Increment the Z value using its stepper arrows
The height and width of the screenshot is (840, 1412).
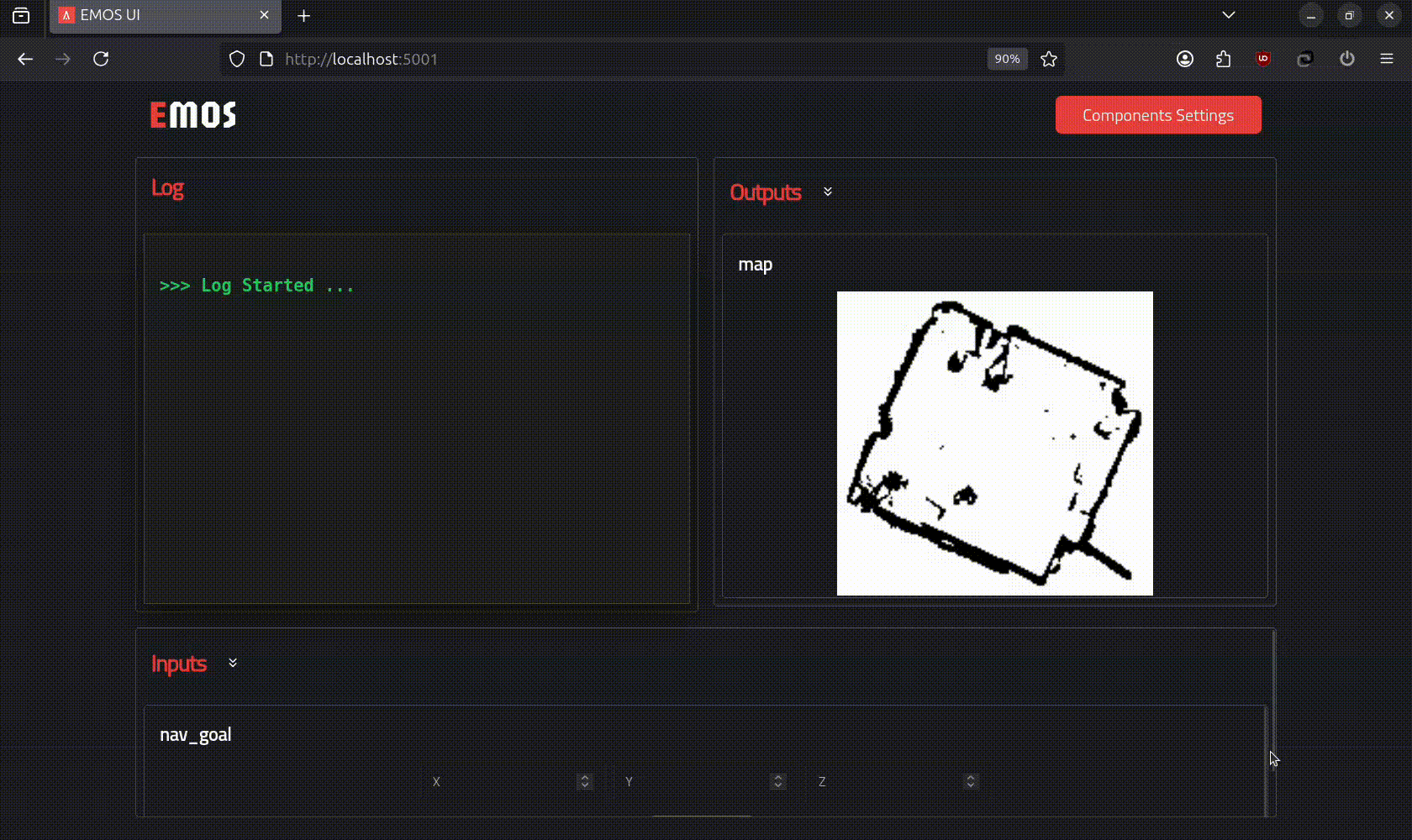point(970,781)
